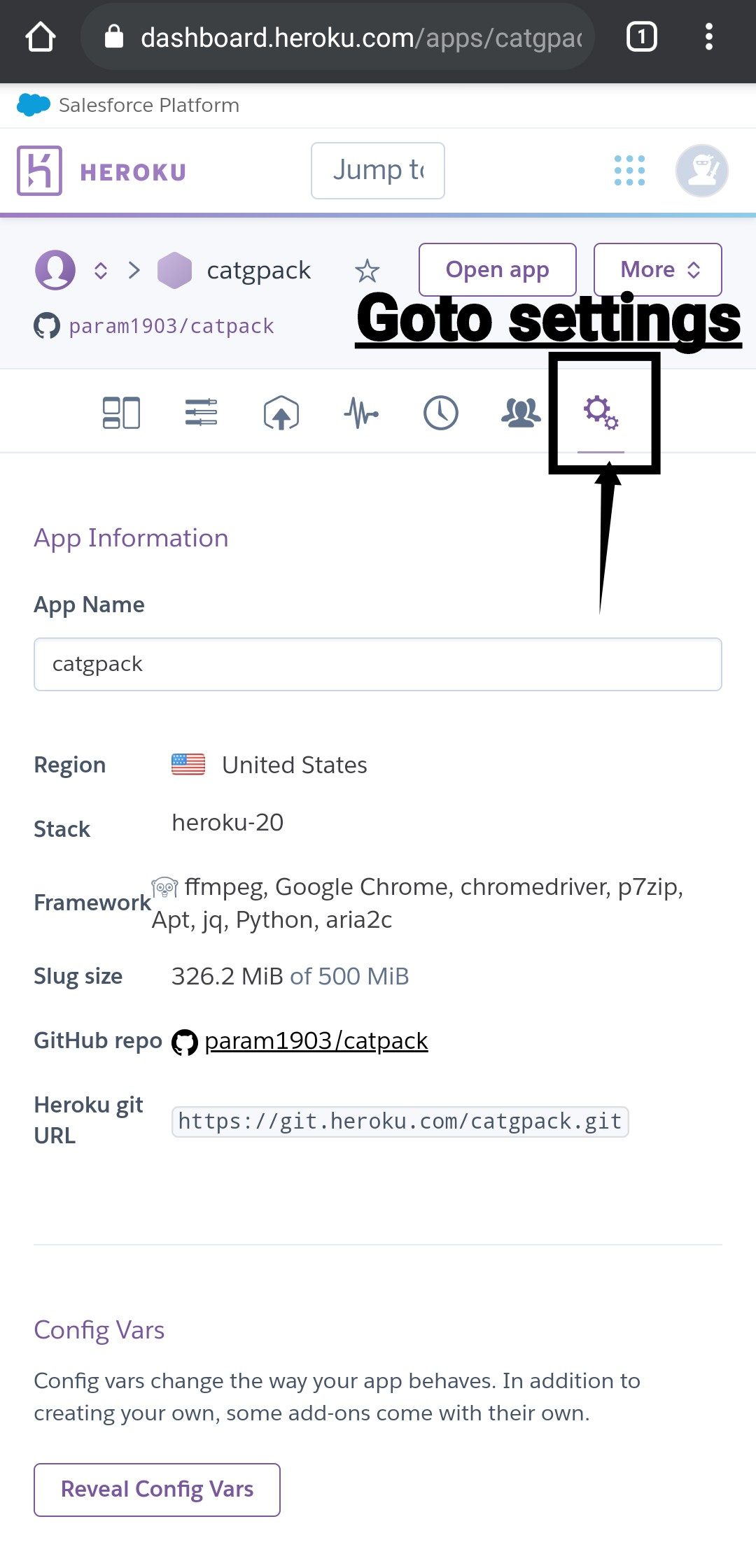Switch to the Metrics tab icon
This screenshot has width=756, height=1568.
pos(361,413)
